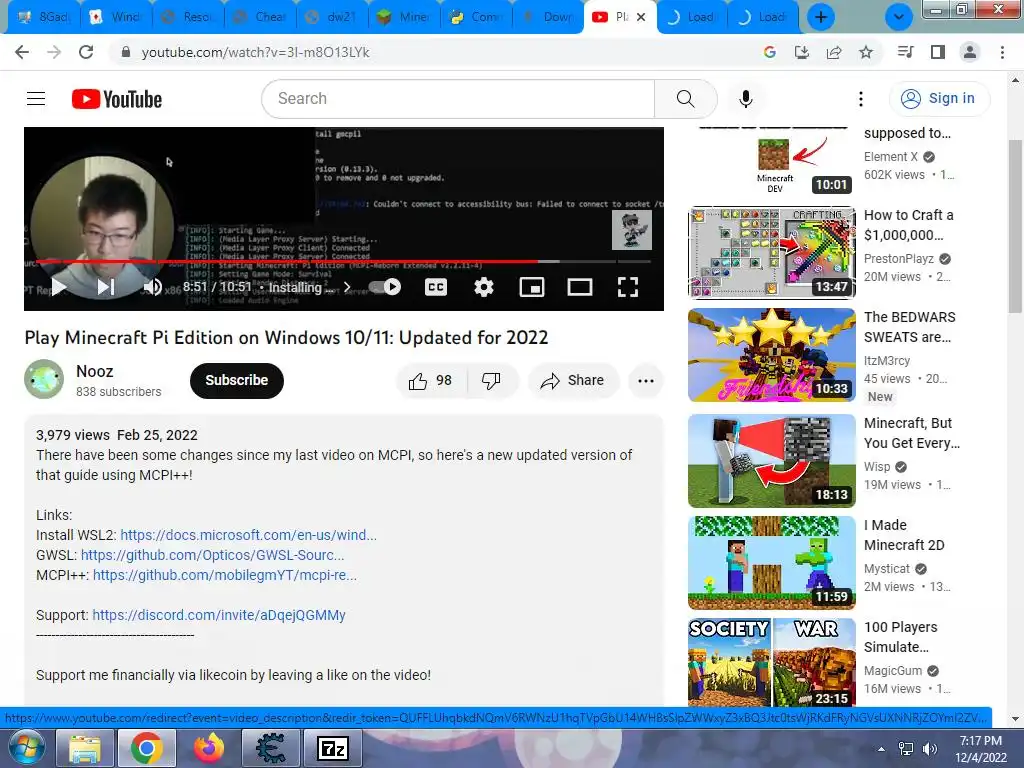Share the video
Screen dimensions: 1024x768
click(x=573, y=381)
